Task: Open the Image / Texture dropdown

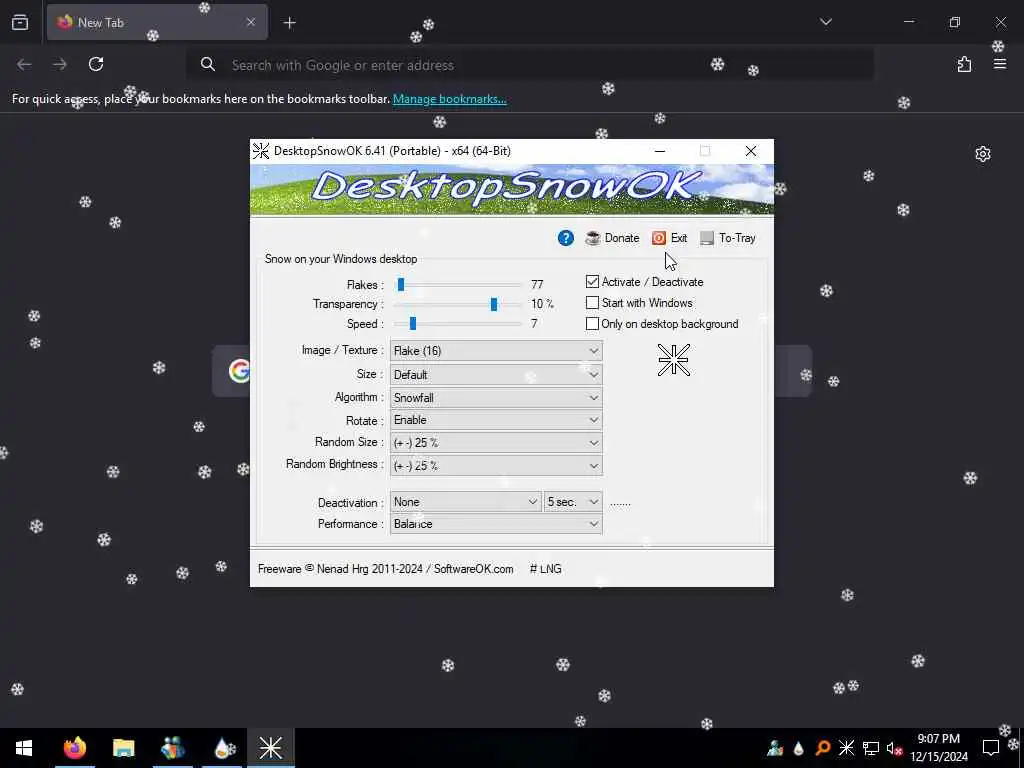Action: pyautogui.click(x=496, y=351)
